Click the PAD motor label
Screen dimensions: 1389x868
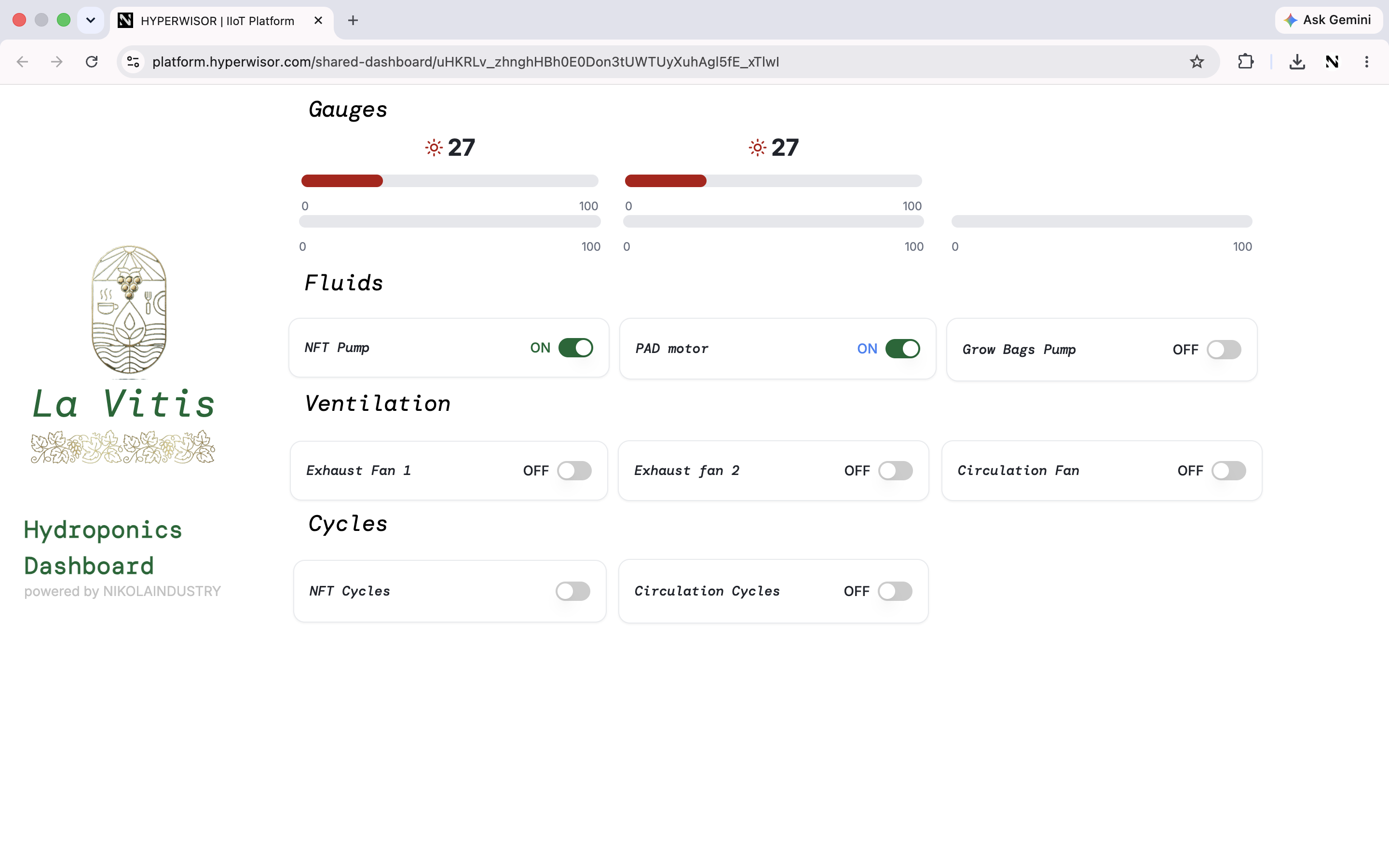[x=671, y=349]
